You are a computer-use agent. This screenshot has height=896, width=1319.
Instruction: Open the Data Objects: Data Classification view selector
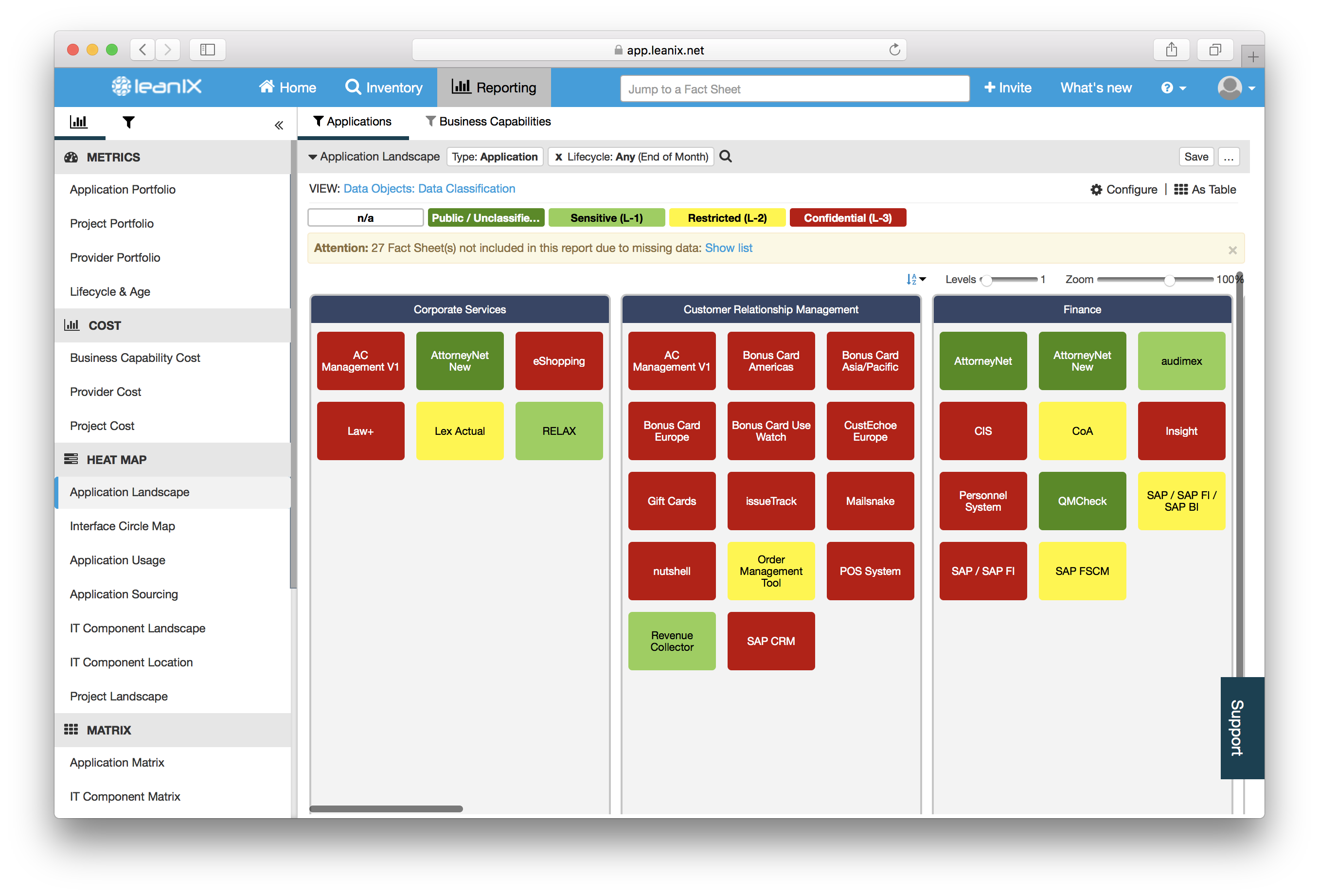coord(429,189)
